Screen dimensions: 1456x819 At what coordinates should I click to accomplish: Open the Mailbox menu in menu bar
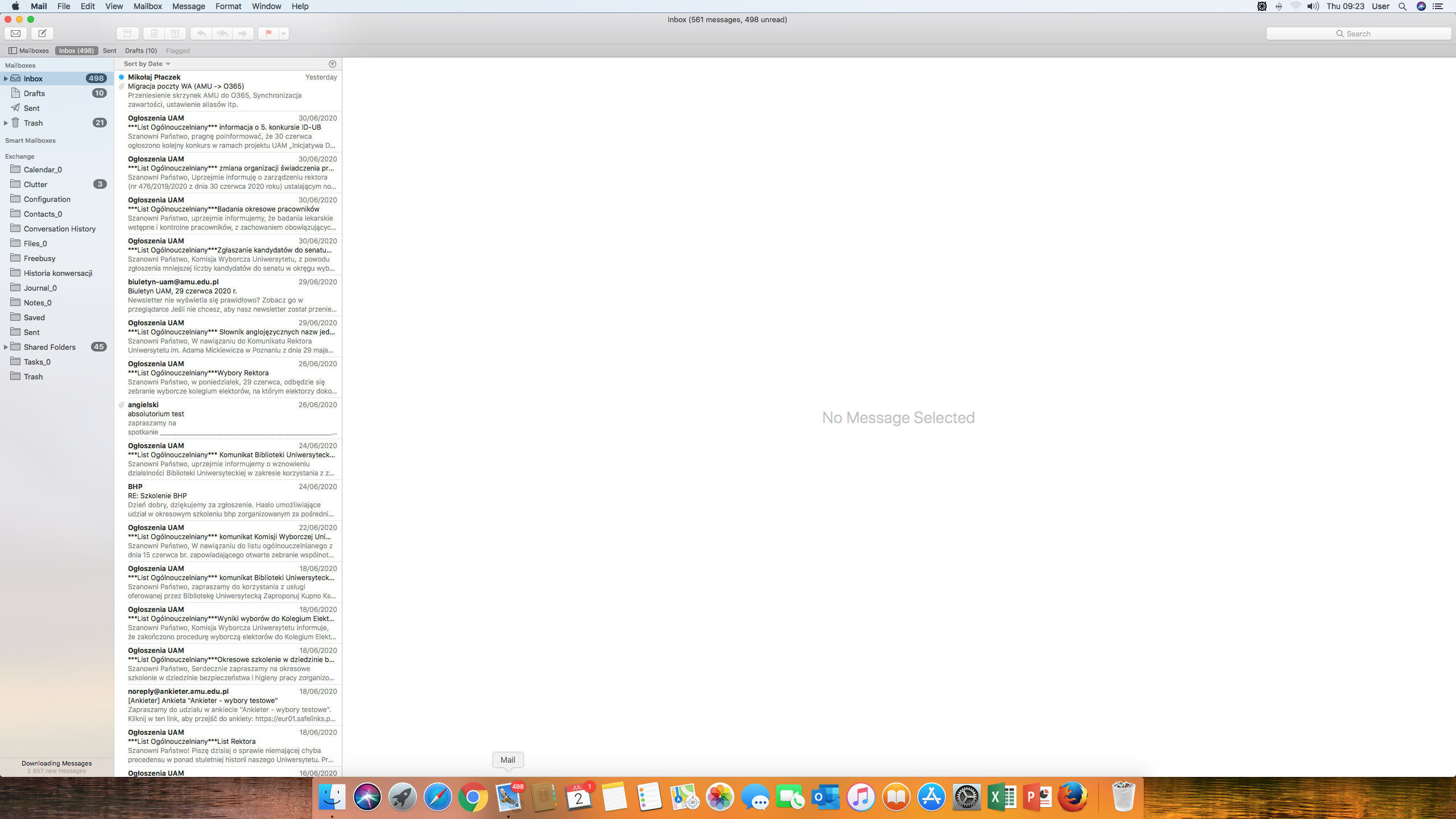(147, 6)
